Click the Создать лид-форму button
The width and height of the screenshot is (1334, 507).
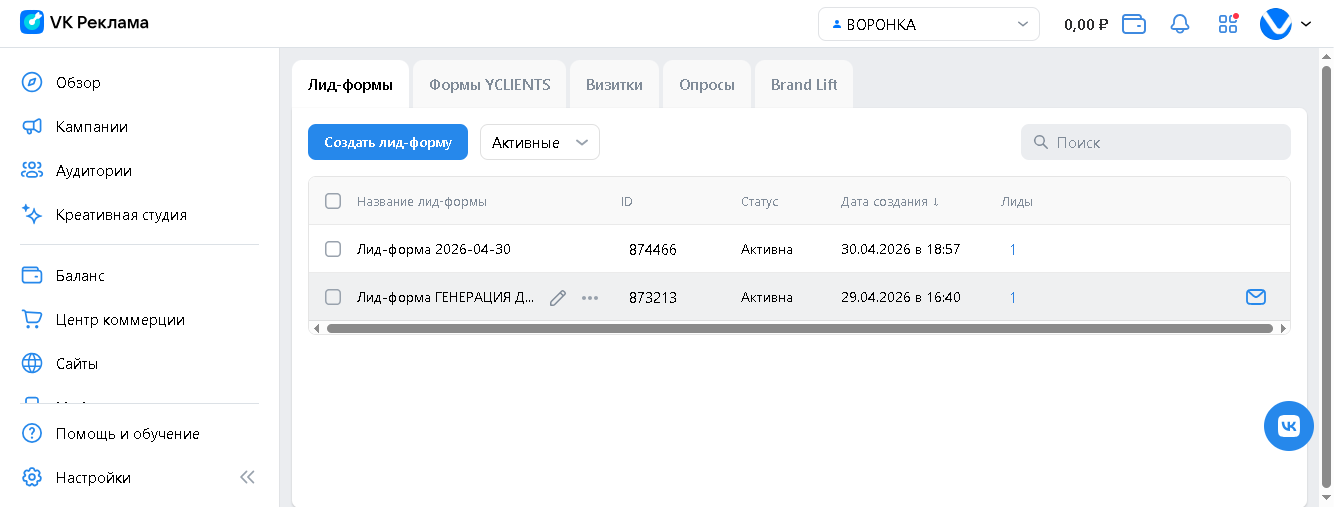click(388, 142)
